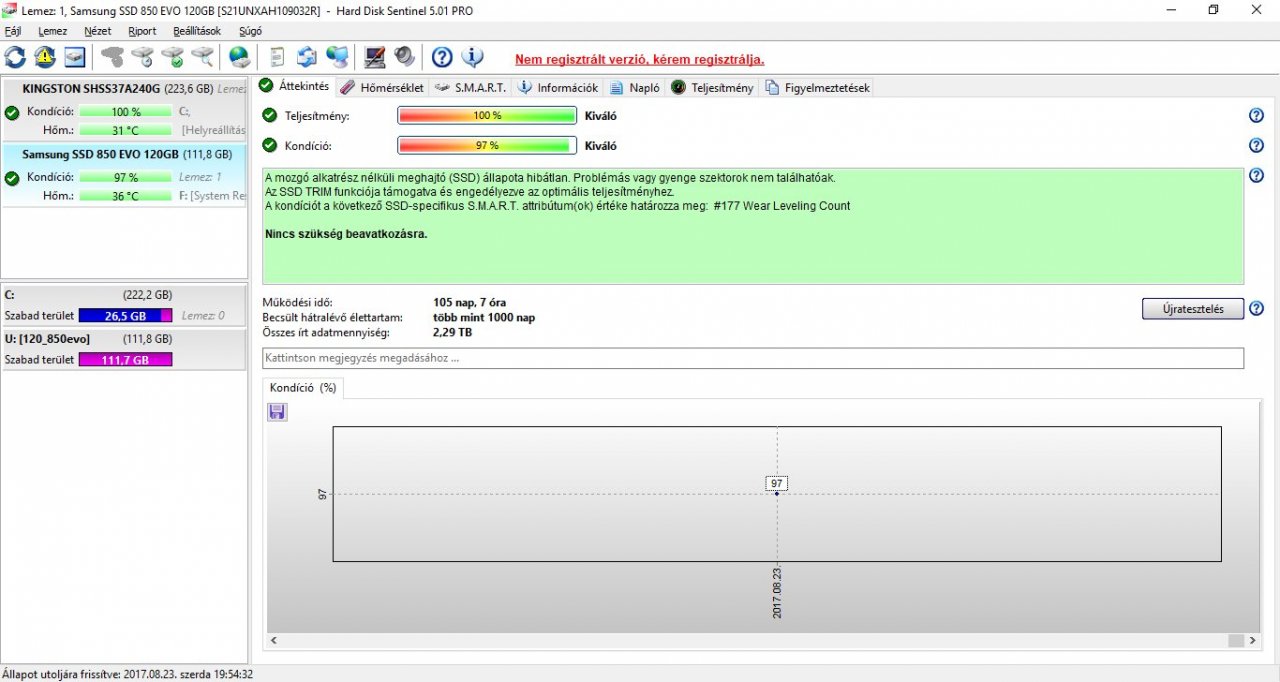Click the help icon beside the Újratesztelés button
The height and width of the screenshot is (682, 1280).
[x=1257, y=309]
